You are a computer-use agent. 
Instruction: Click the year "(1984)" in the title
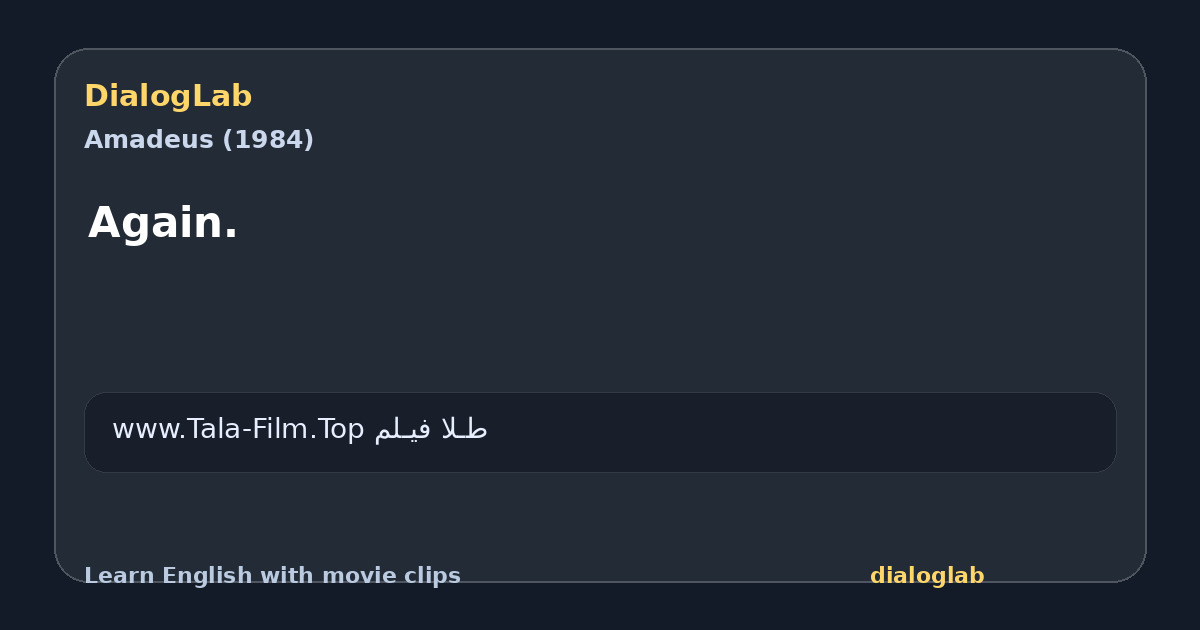coord(268,140)
